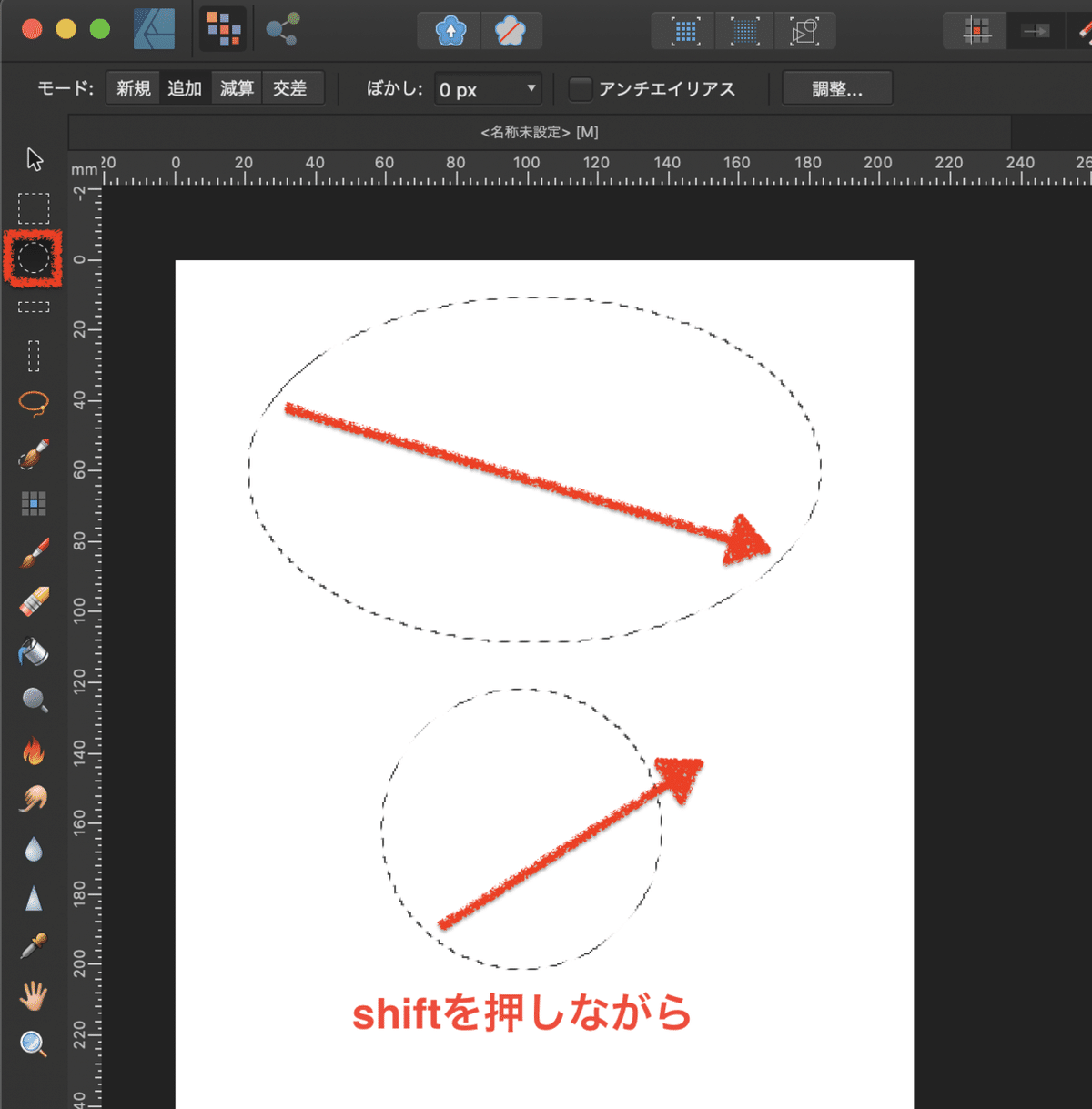Select the Column Marquee tool

(34, 356)
